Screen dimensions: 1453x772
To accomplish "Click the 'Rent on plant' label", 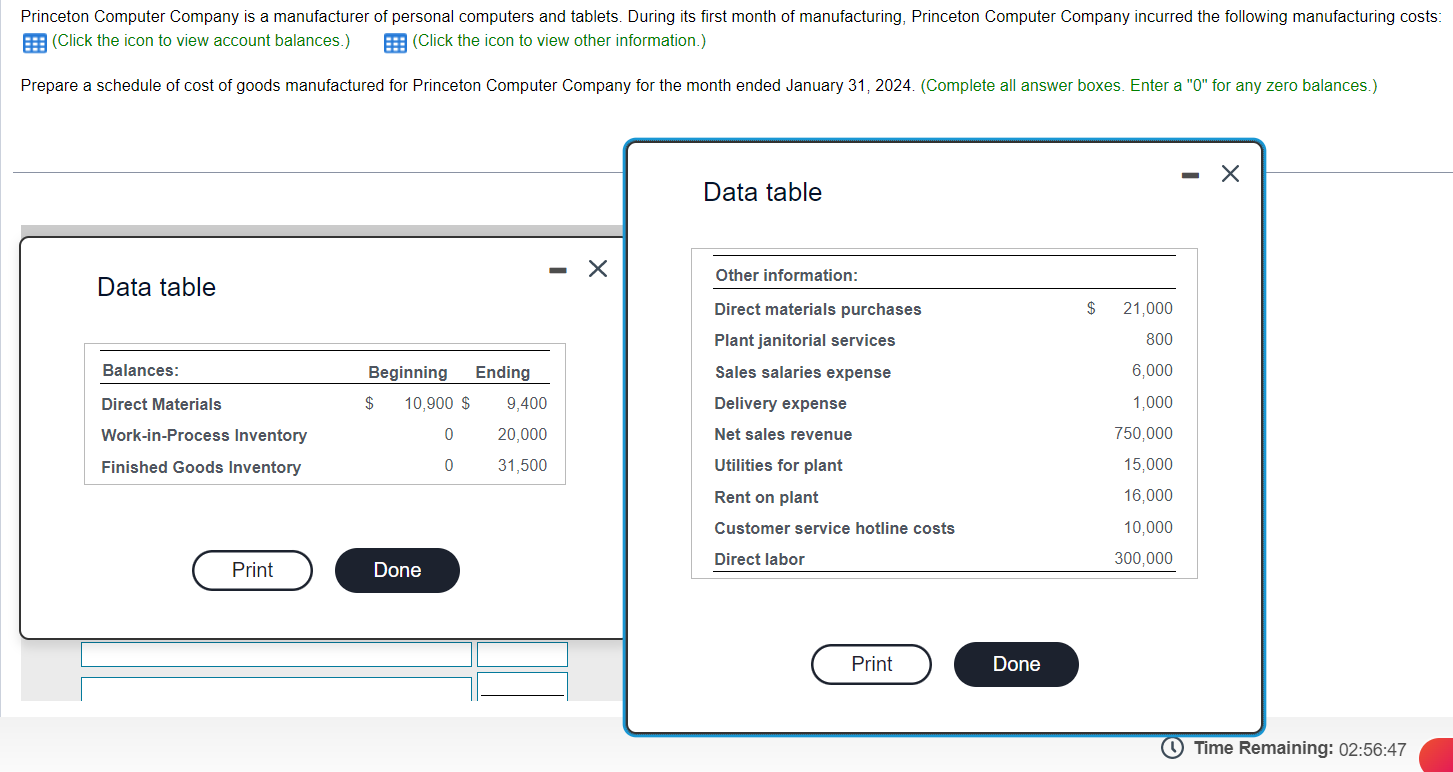I will (766, 498).
